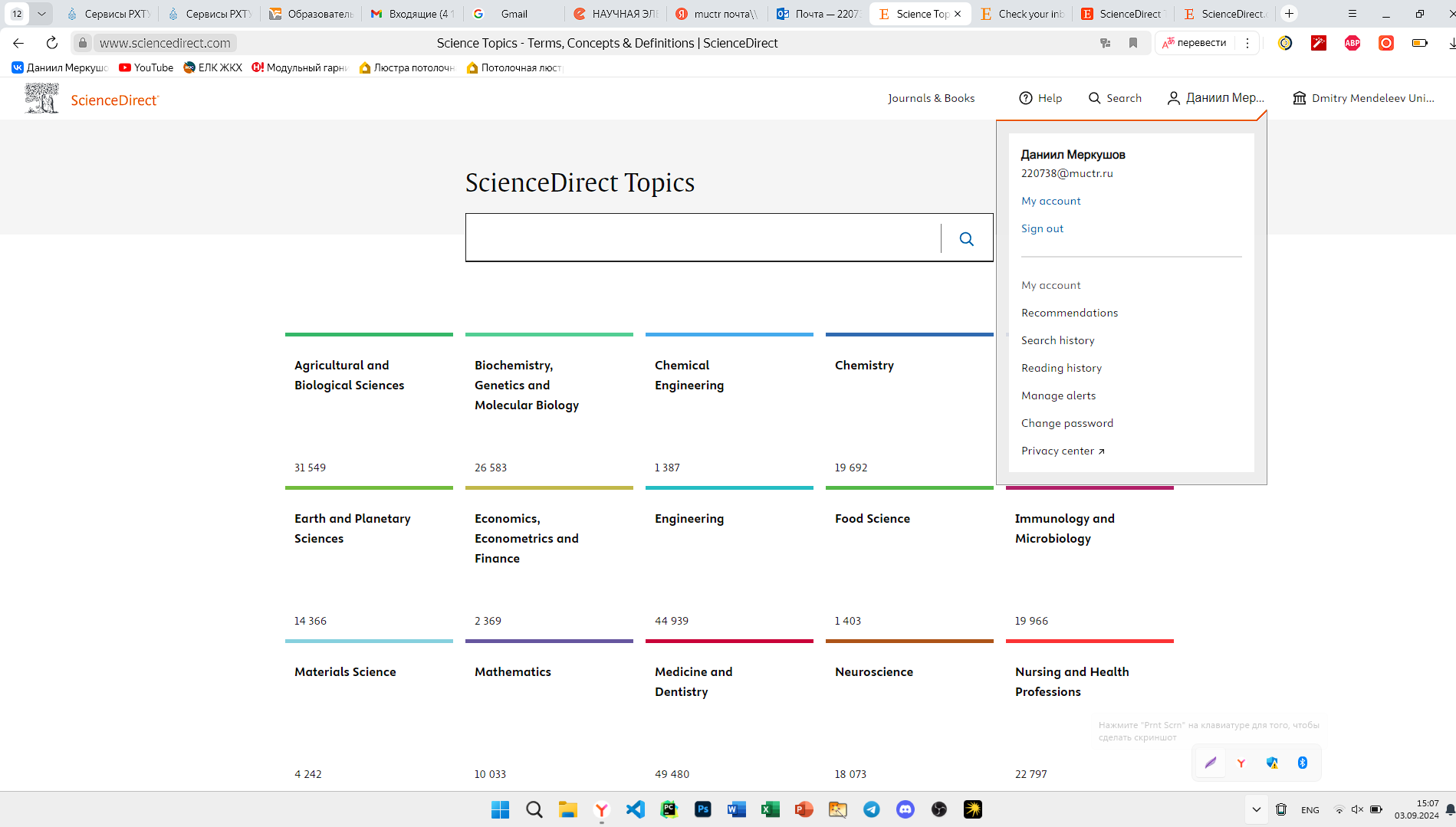The height and width of the screenshot is (827, 1456).
Task: Open Materials Science topic
Action: tap(369, 713)
